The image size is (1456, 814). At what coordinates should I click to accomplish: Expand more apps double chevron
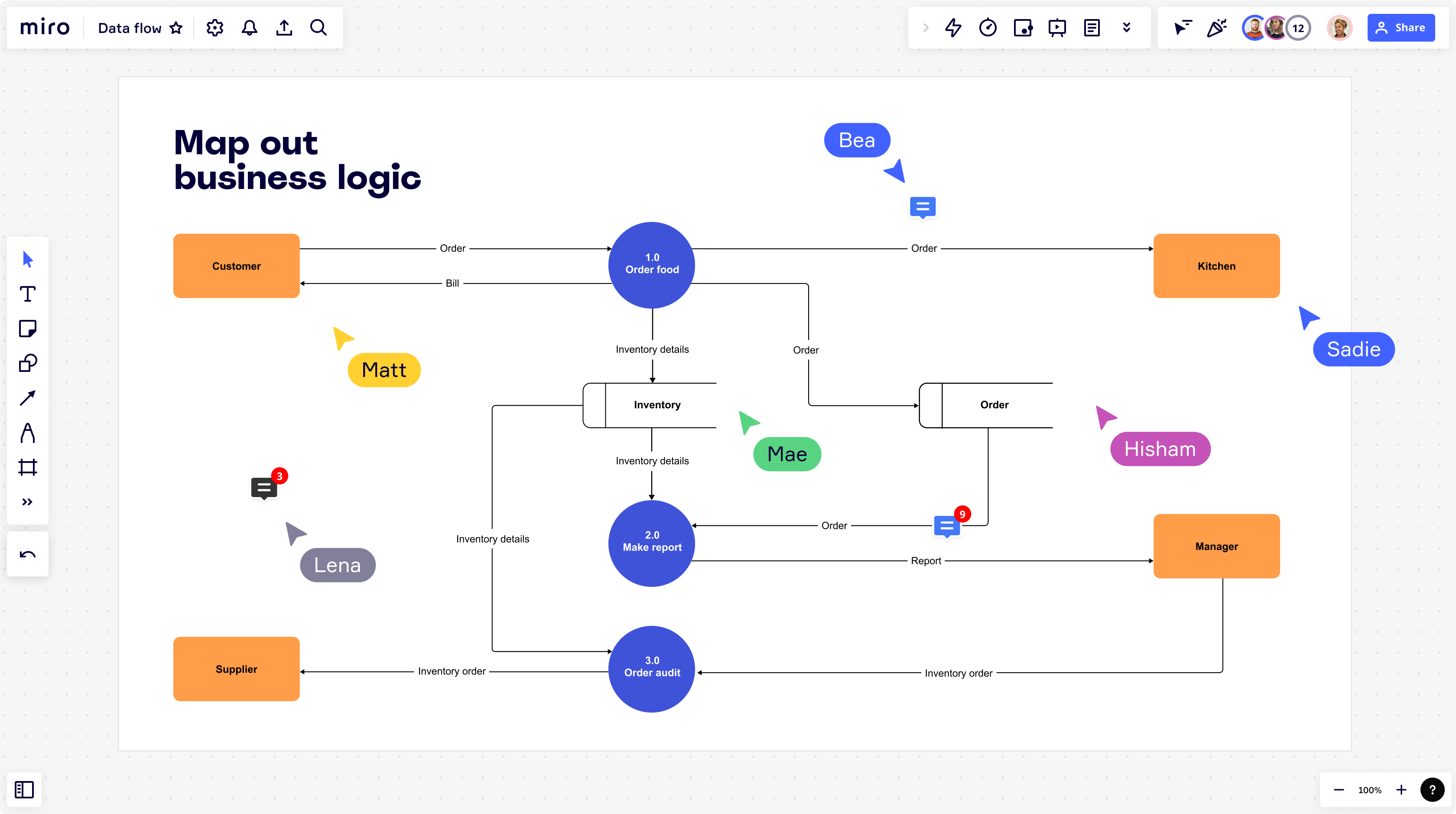pyautogui.click(x=1127, y=28)
